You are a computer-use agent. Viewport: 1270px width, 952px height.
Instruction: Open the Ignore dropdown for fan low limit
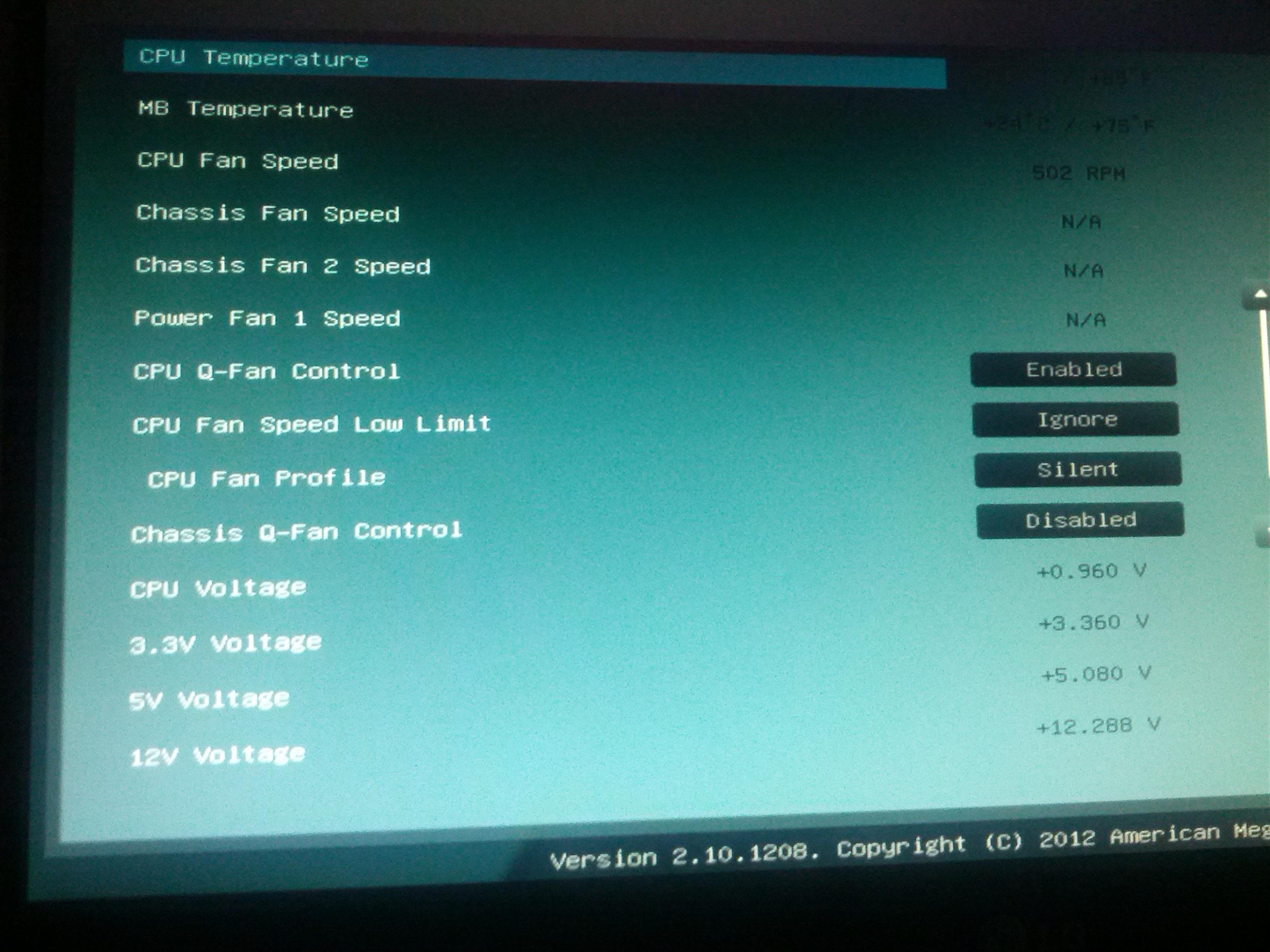[1076, 420]
